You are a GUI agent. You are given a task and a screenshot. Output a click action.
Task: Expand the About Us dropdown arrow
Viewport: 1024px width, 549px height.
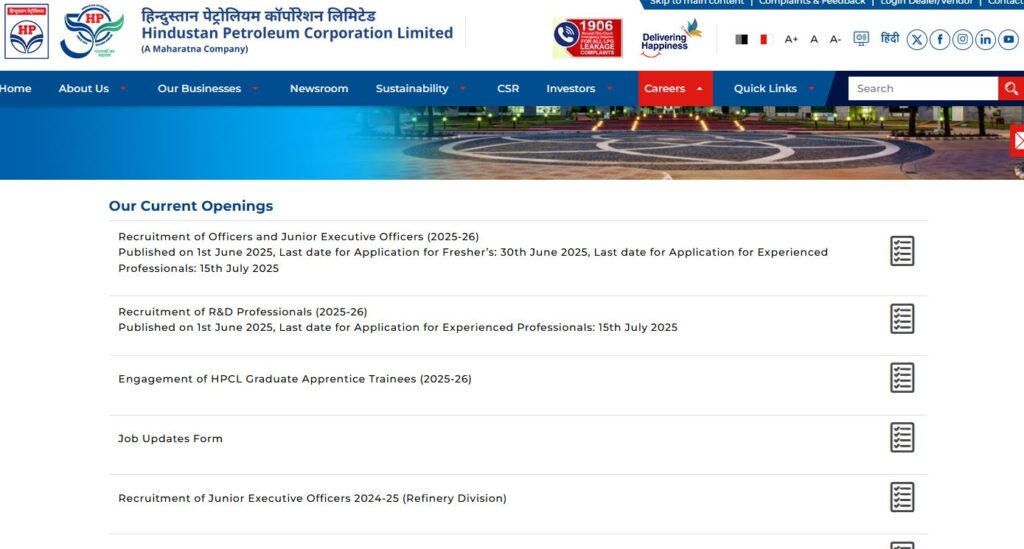pos(123,88)
